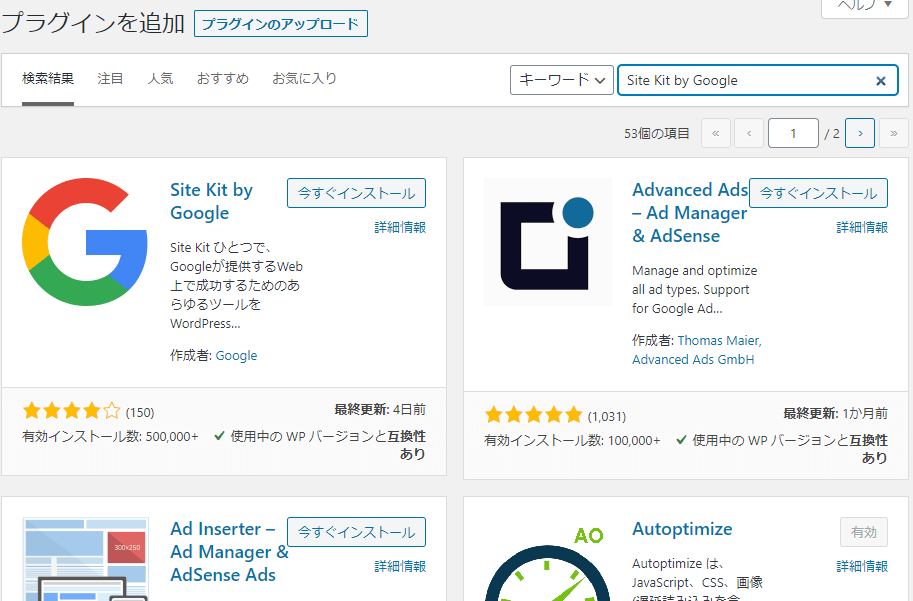Open the Advanced Ads – Ad Manager title link

coord(690,213)
